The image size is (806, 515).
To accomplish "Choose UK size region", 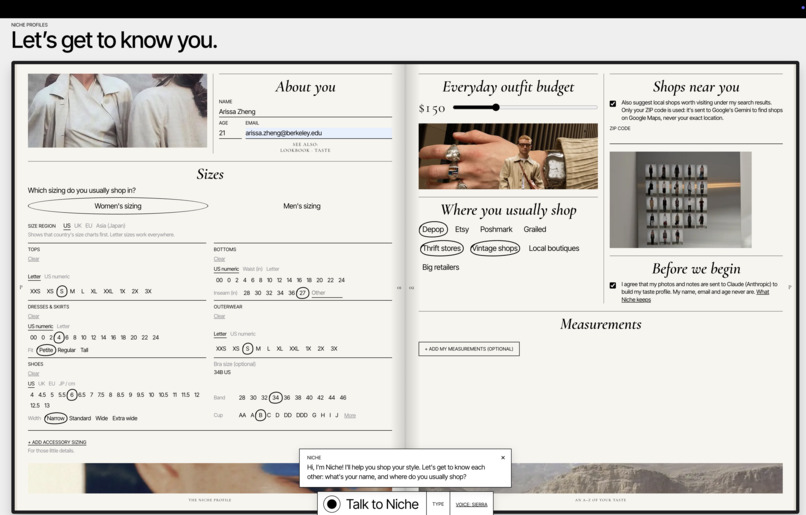I will click(78, 226).
